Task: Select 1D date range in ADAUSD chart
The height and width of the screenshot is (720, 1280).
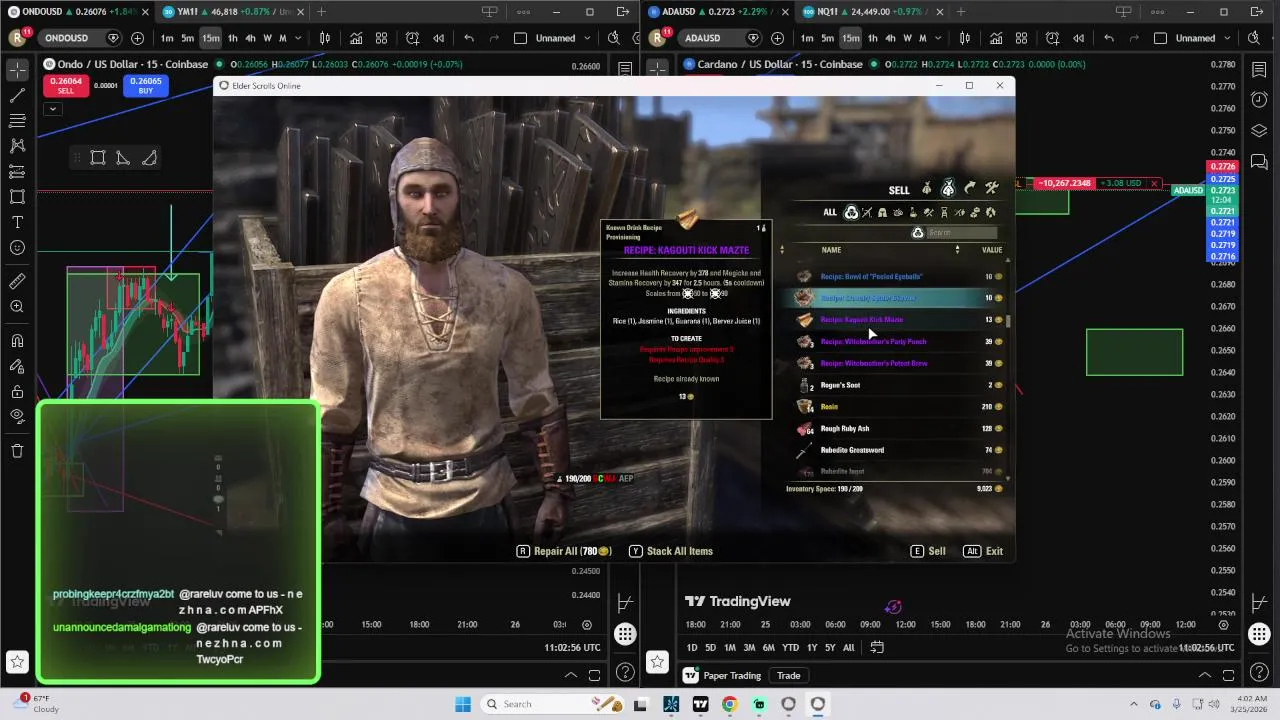Action: (692, 648)
